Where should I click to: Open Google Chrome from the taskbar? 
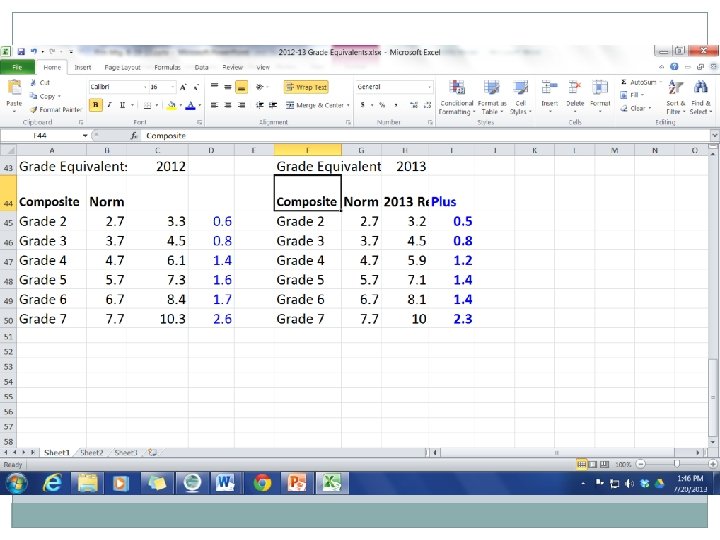(263, 482)
